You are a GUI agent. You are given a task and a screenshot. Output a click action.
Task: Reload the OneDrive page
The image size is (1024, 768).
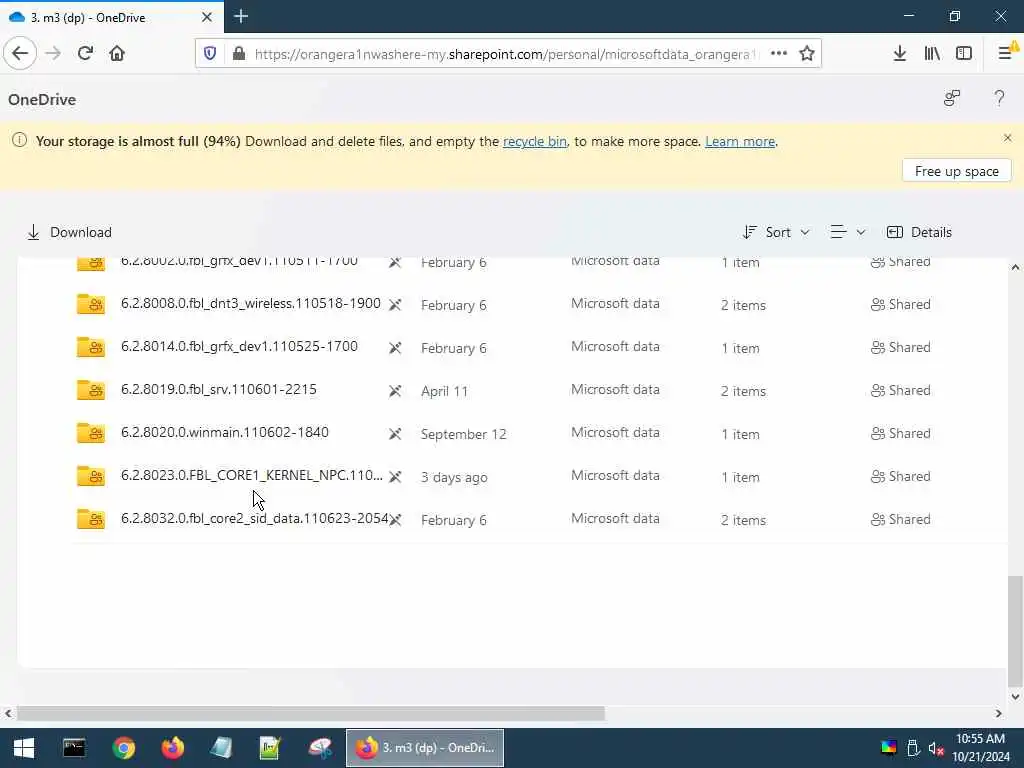tap(85, 54)
